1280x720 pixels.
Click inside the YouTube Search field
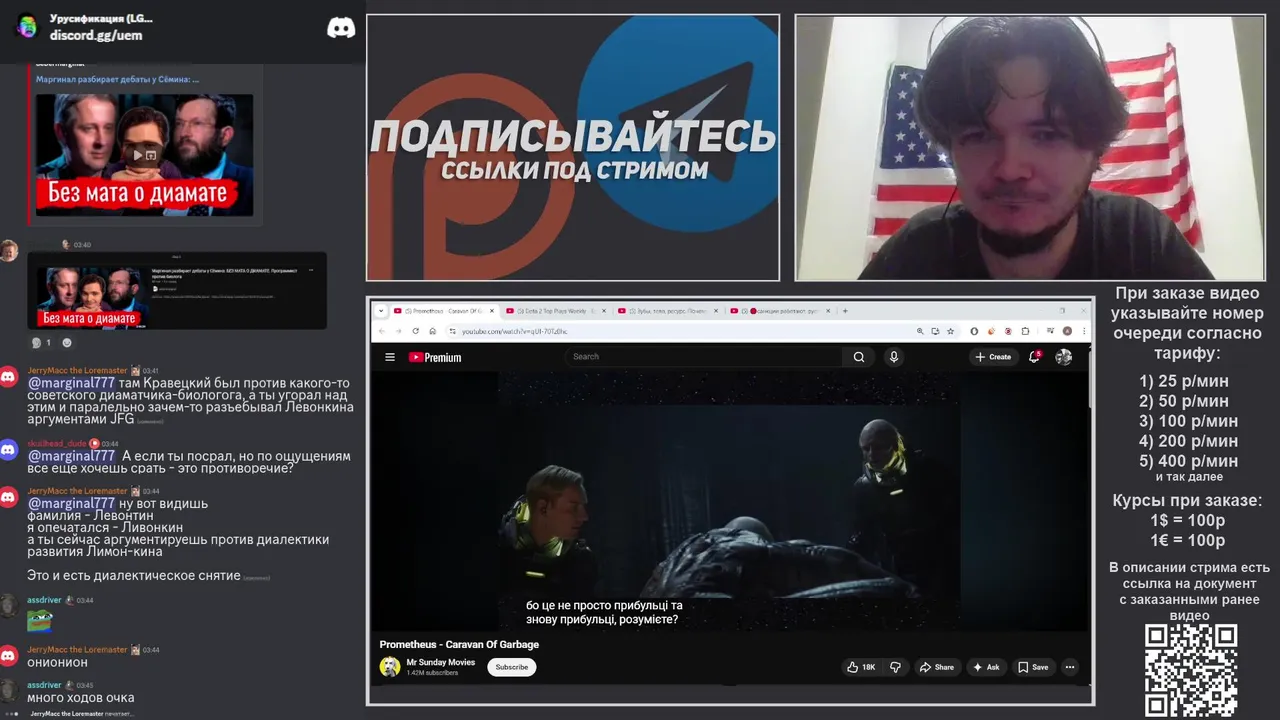click(x=705, y=357)
